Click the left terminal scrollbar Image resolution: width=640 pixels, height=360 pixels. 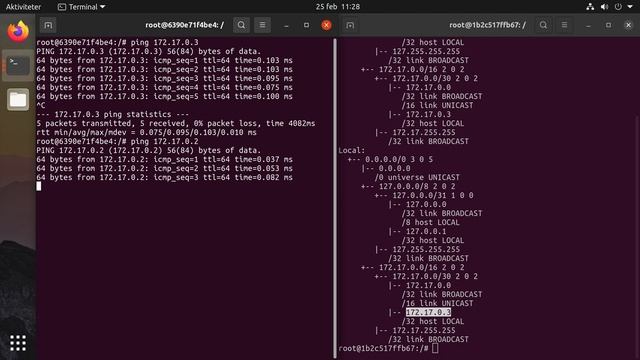tap(335, 198)
